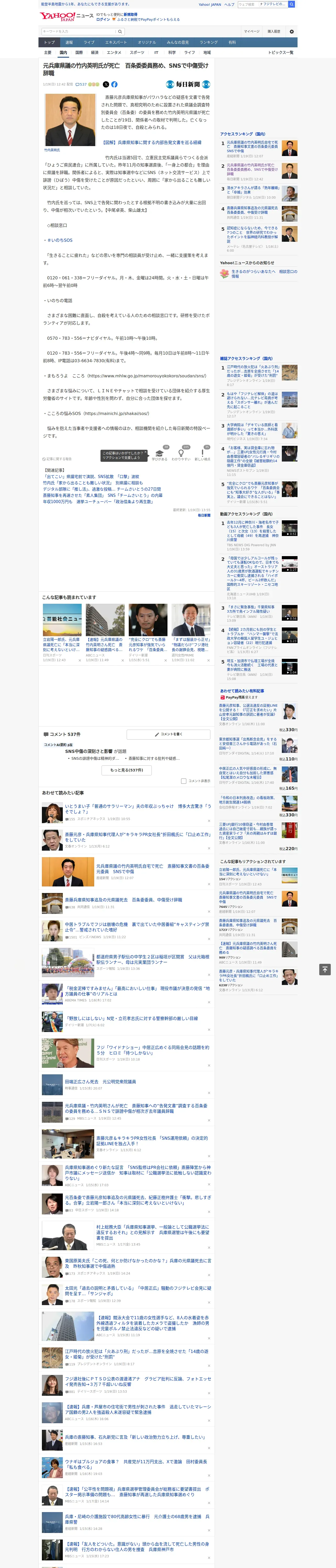Click the header web search magnifier button
The image size is (336, 1568).
click(292, 4)
